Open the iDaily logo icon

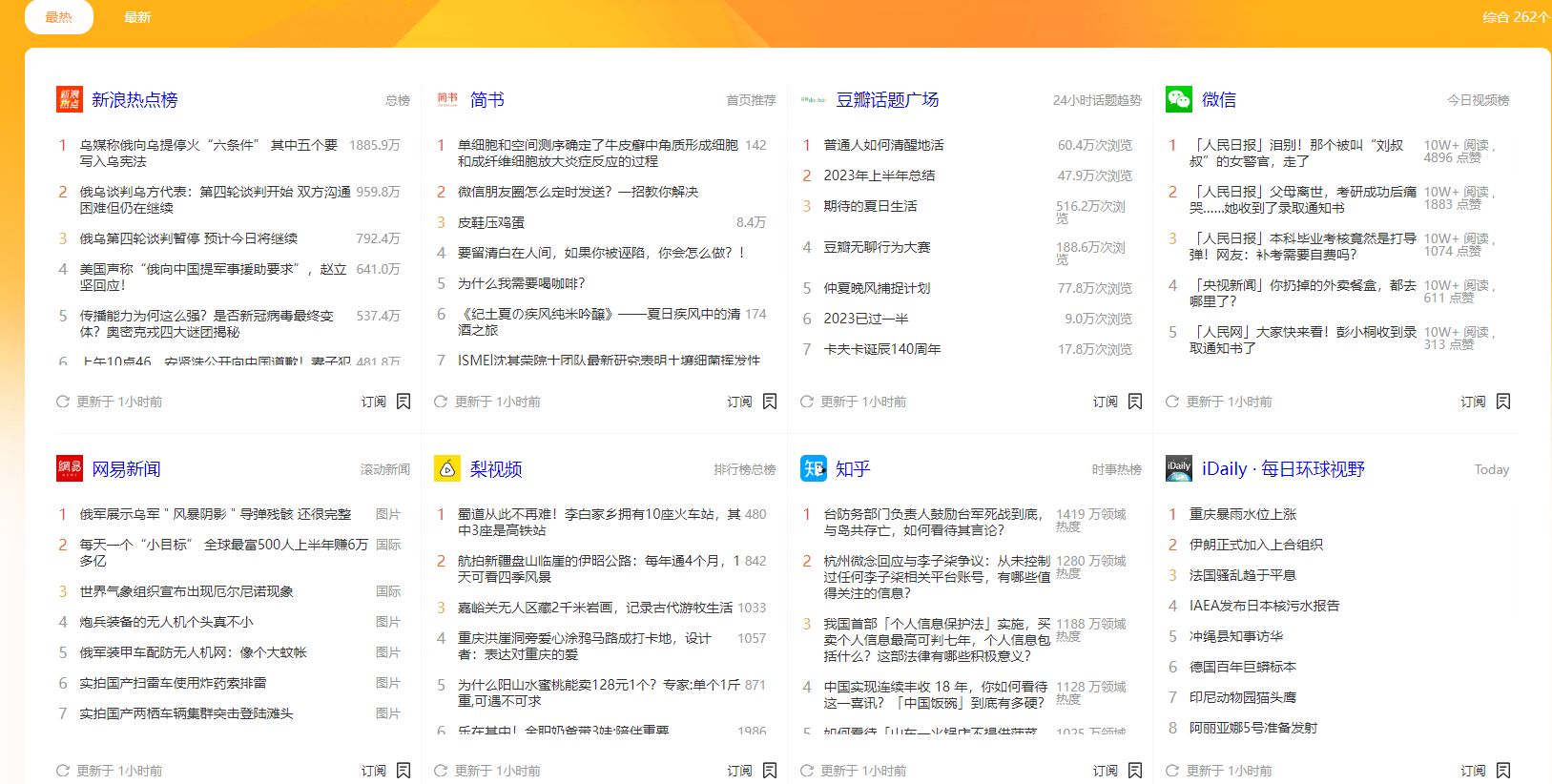(x=1179, y=468)
